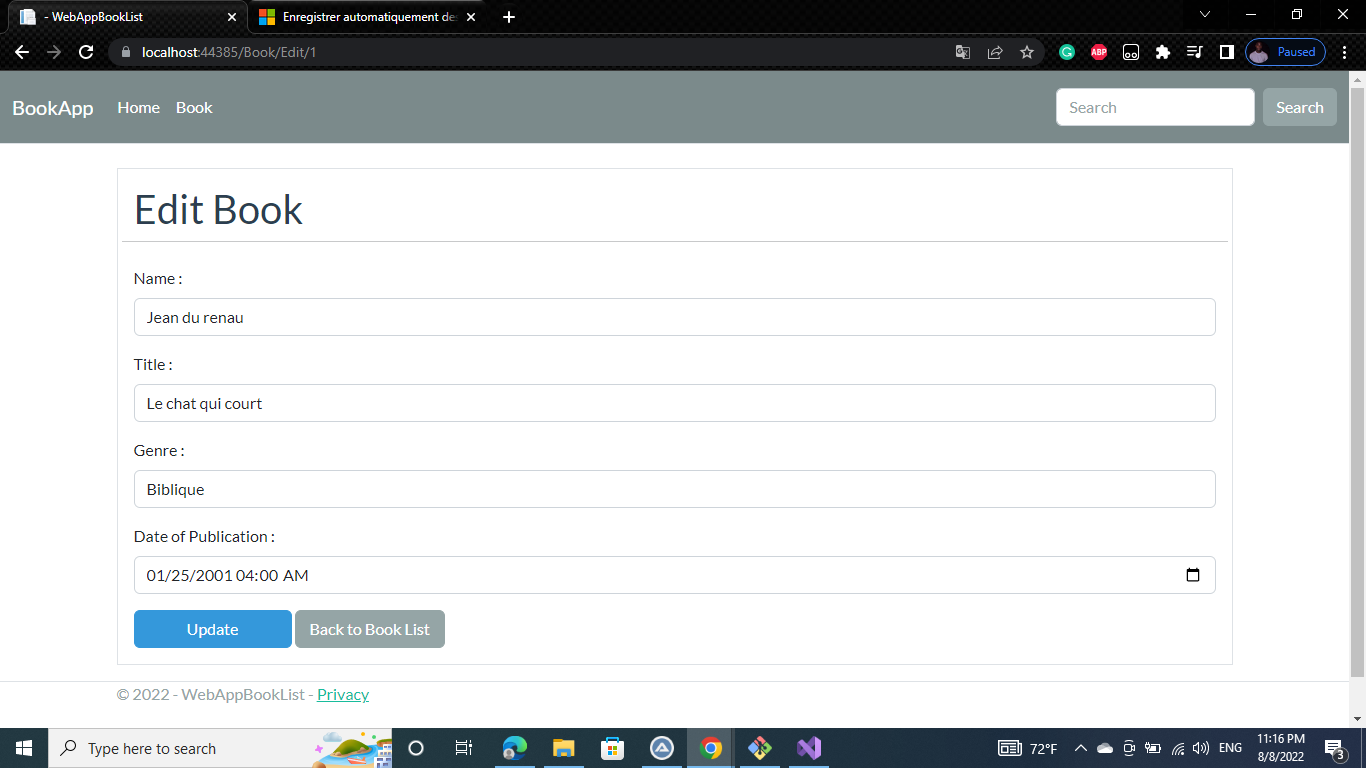Reload the current page
The width and height of the screenshot is (1366, 768).
coord(86,52)
